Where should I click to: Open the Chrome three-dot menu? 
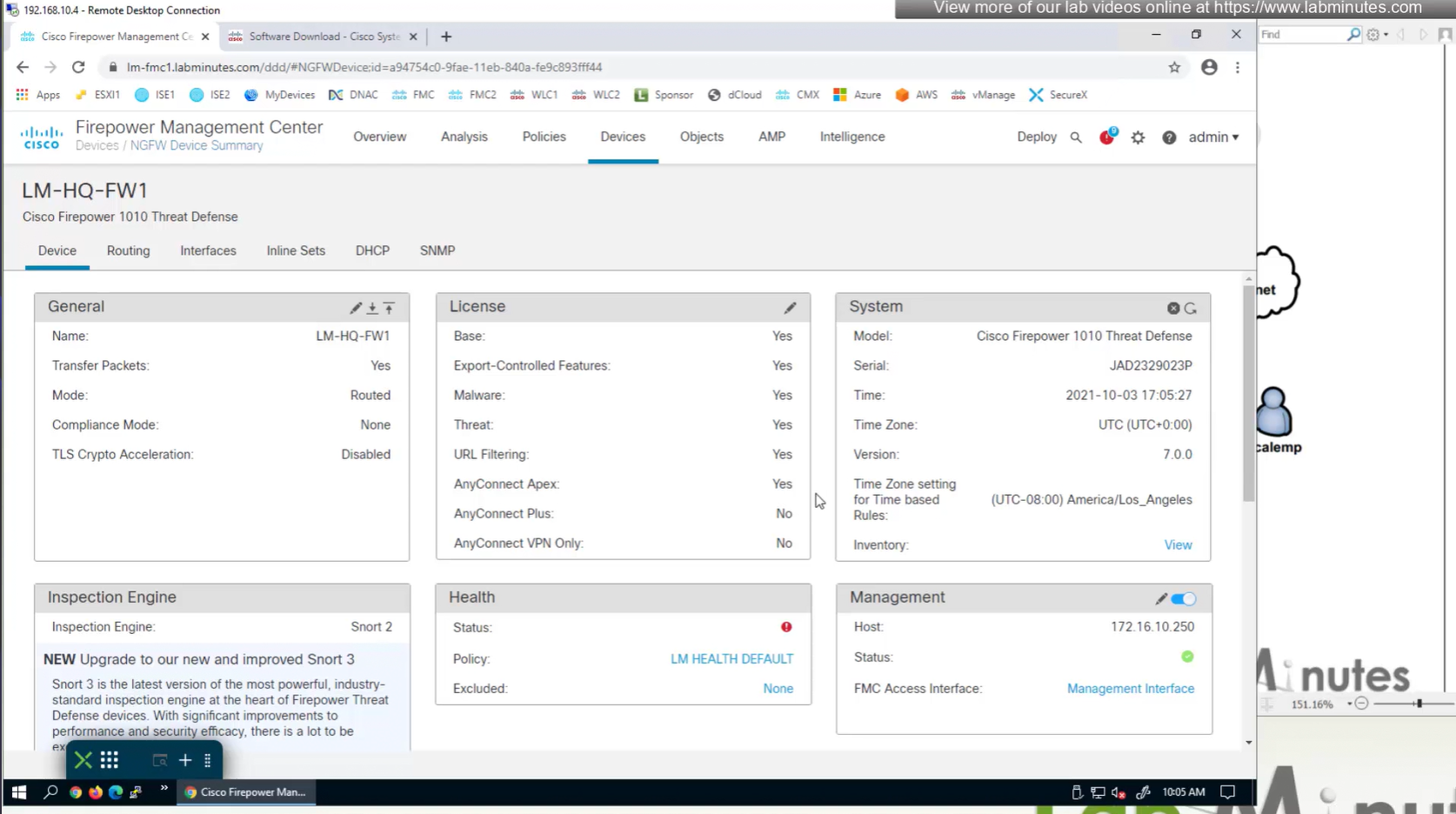click(x=1238, y=67)
